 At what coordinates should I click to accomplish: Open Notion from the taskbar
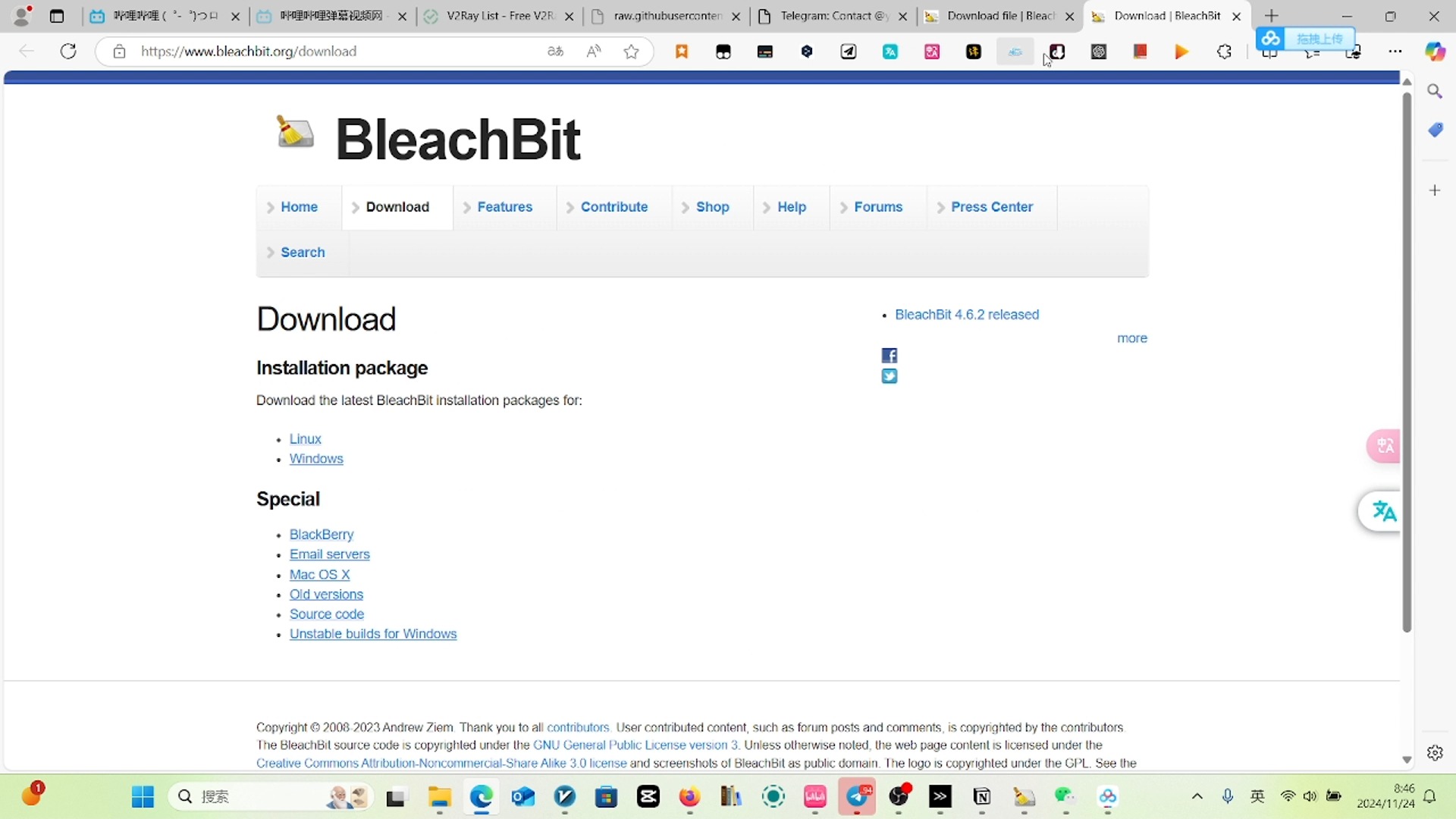982,797
